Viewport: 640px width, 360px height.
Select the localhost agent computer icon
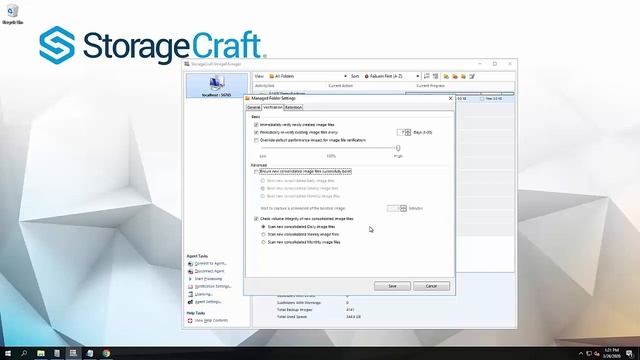point(217,86)
